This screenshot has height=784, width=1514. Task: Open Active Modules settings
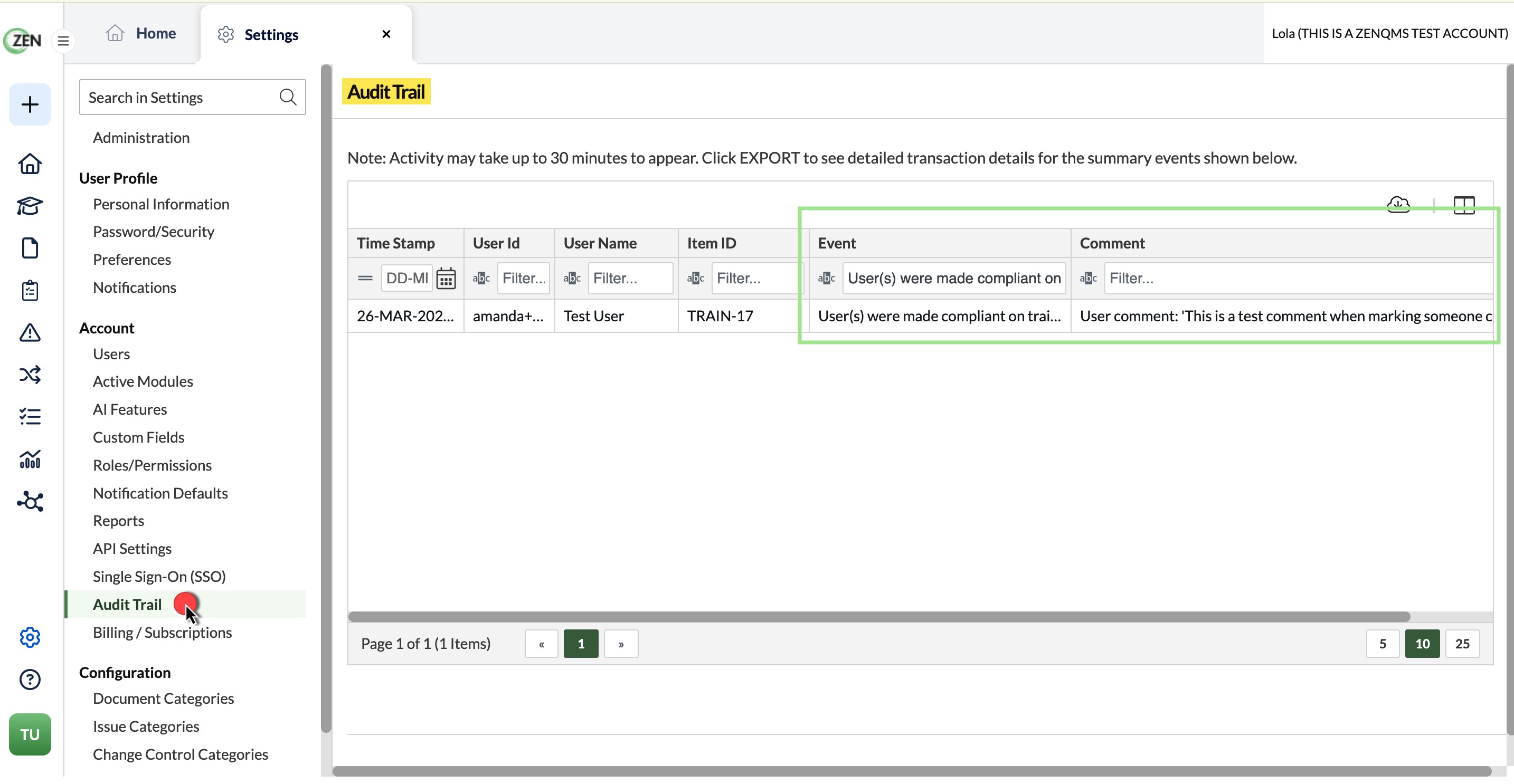(x=143, y=383)
